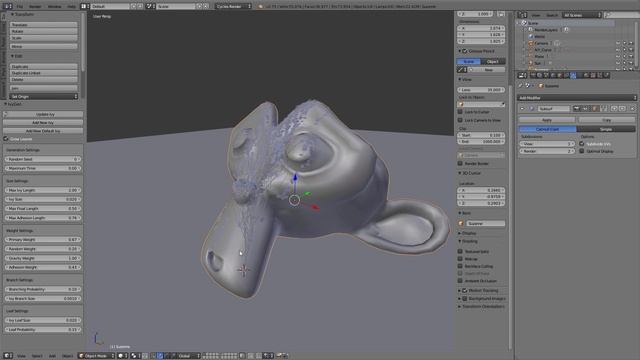Image resolution: width=640 pixels, height=360 pixels.
Task: Select the Modifiers wrench tab icon
Action: [573, 76]
